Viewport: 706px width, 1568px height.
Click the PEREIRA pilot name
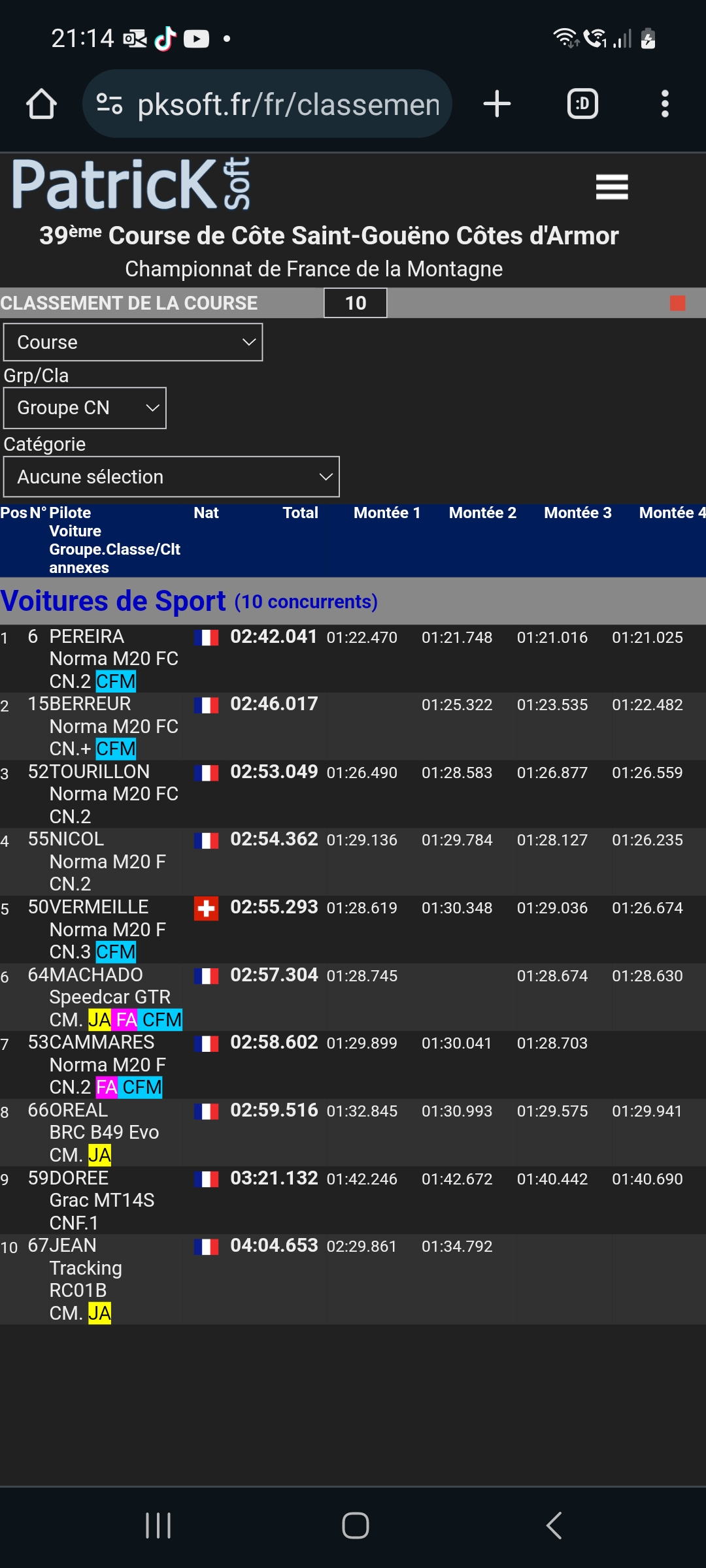[x=87, y=636]
